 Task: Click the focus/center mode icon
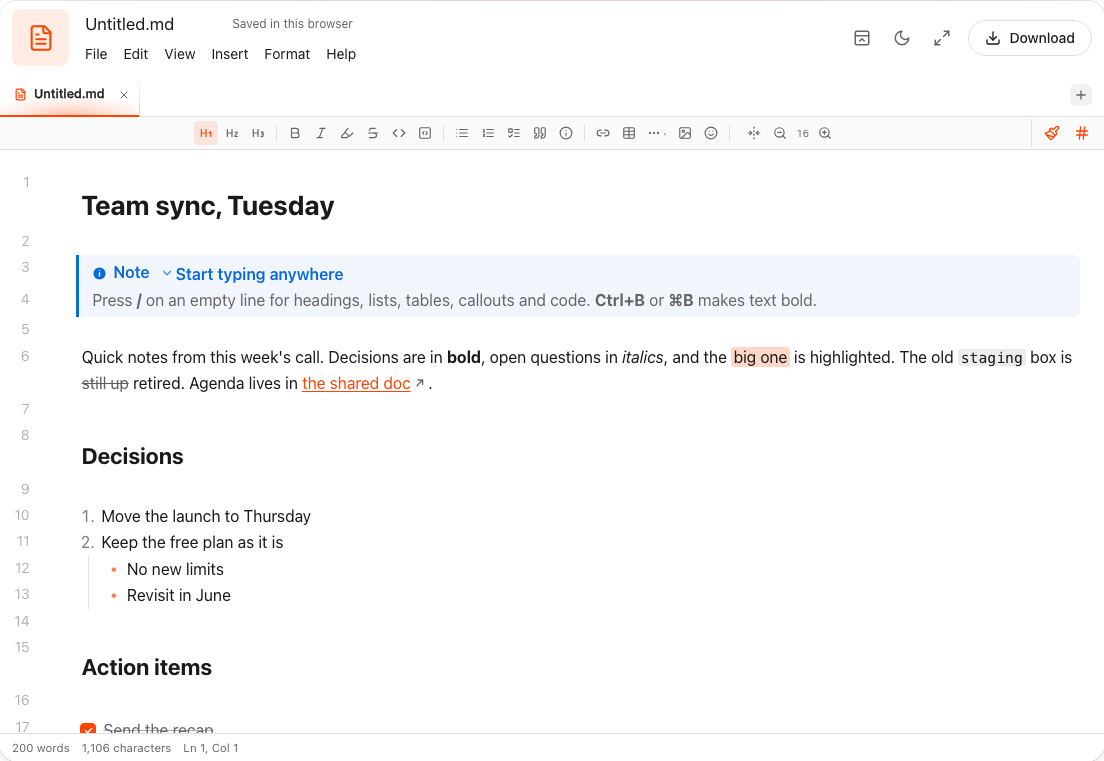pos(753,133)
